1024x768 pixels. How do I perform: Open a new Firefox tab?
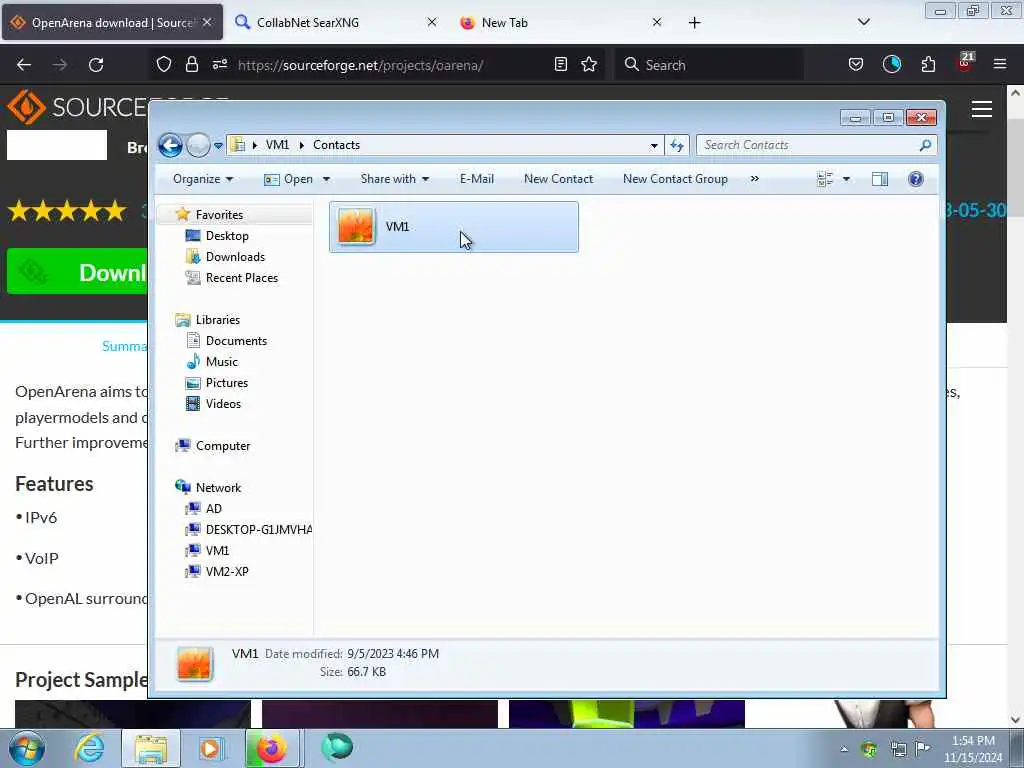tap(694, 23)
